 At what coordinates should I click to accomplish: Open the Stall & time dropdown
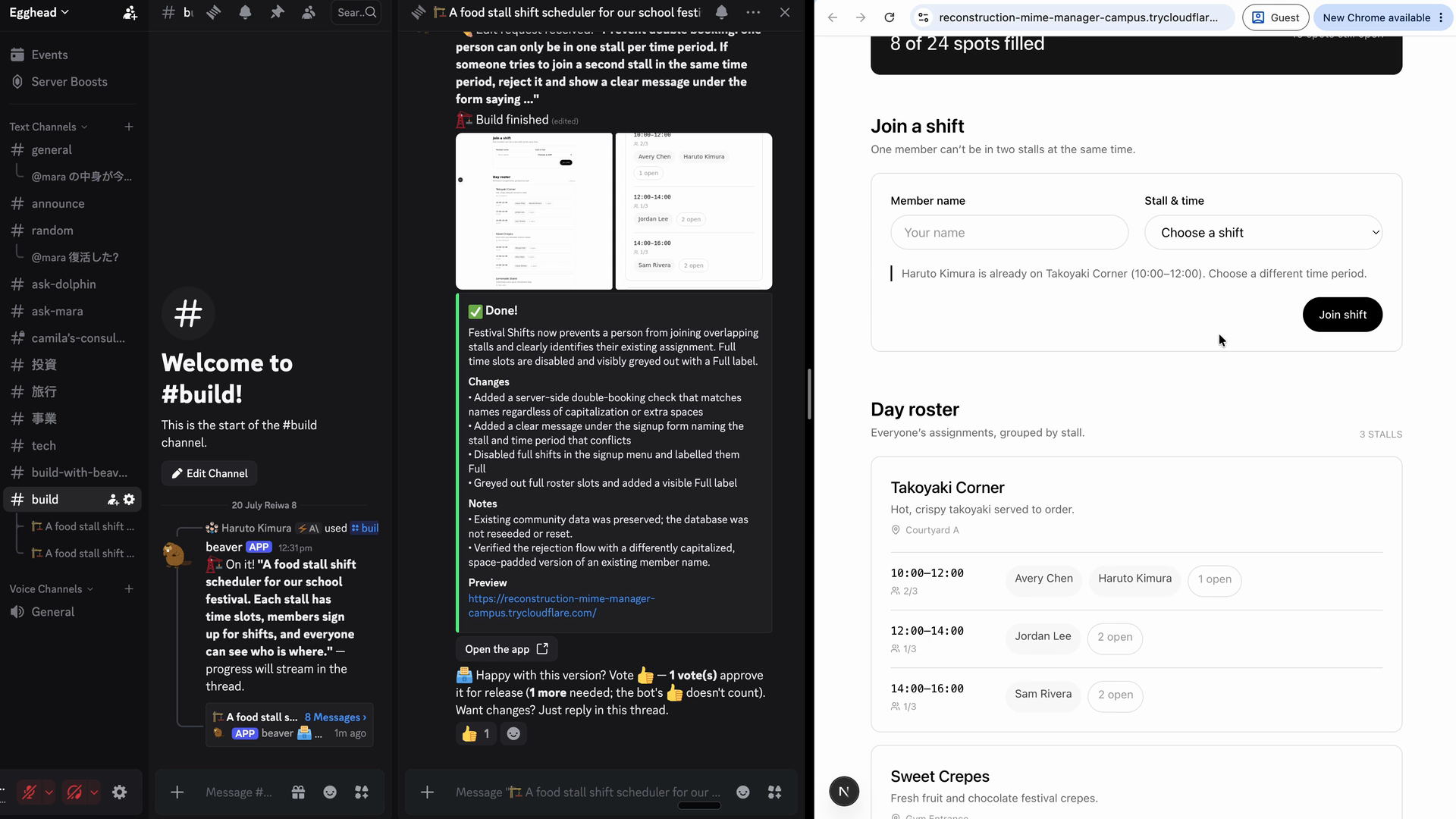pyautogui.click(x=1263, y=232)
